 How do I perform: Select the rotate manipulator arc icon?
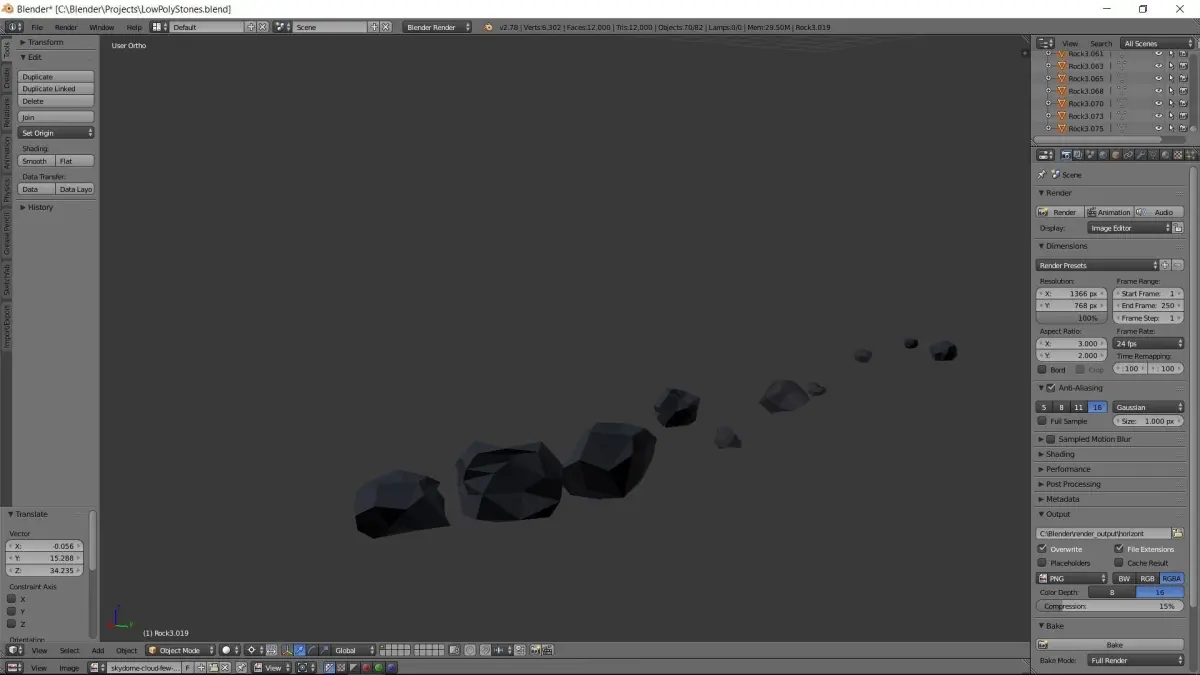[x=311, y=650]
